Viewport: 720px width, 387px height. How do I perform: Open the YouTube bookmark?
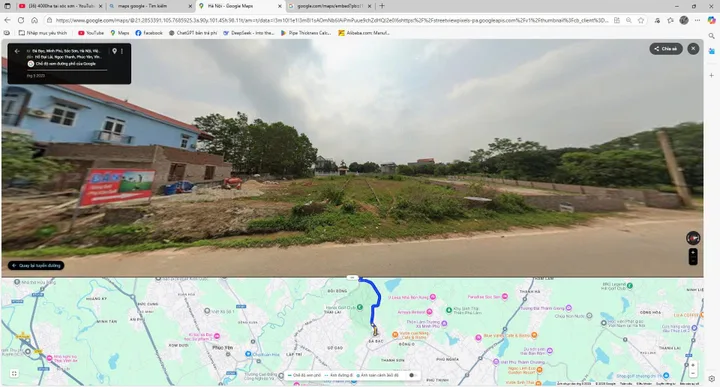tap(91, 33)
